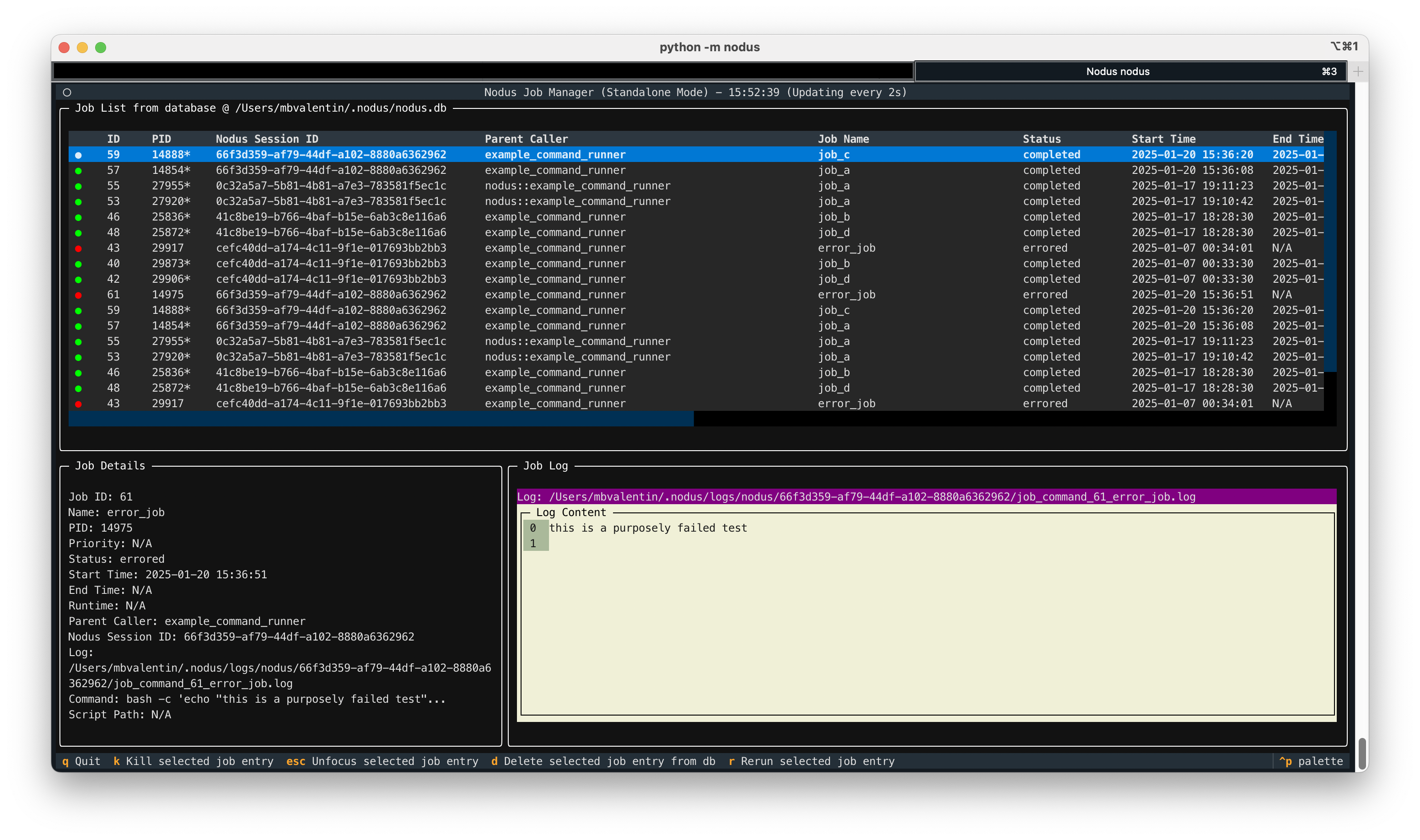The width and height of the screenshot is (1420, 840).
Task: Click the status dot of the highlighted job 59 row
Action: point(78,155)
